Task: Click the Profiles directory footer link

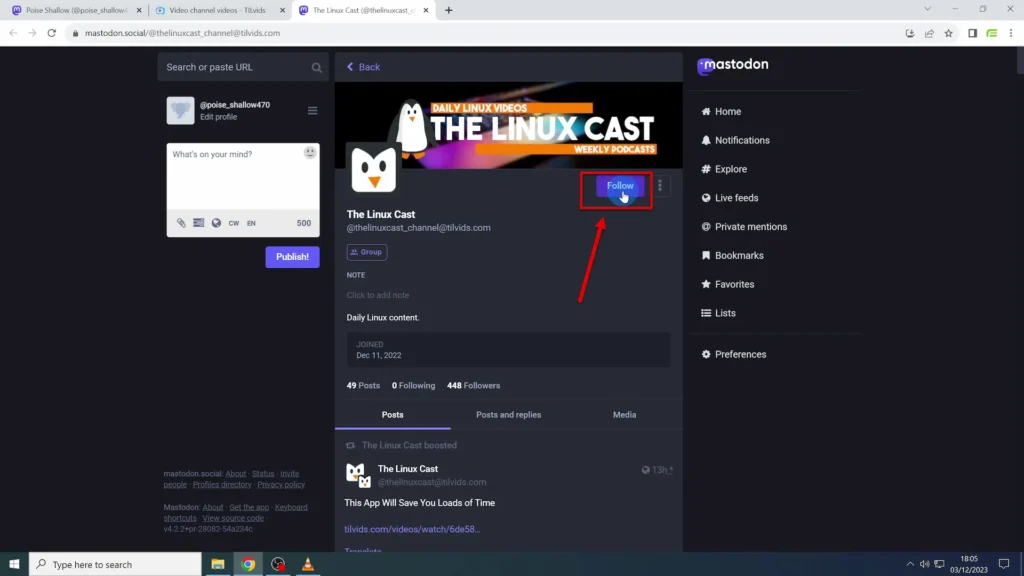Action: [222, 485]
